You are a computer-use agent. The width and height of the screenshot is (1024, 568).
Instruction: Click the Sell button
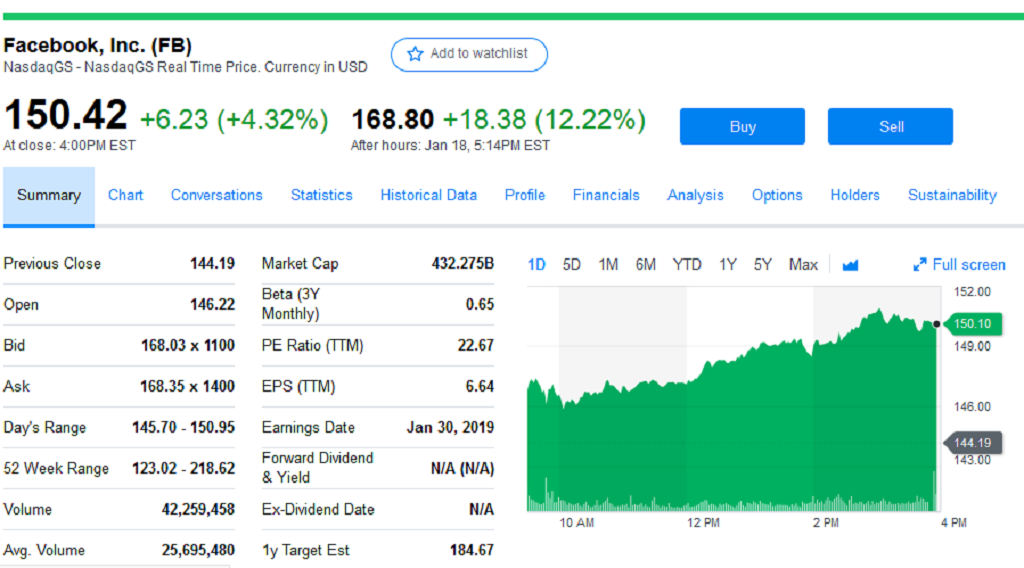pos(890,127)
